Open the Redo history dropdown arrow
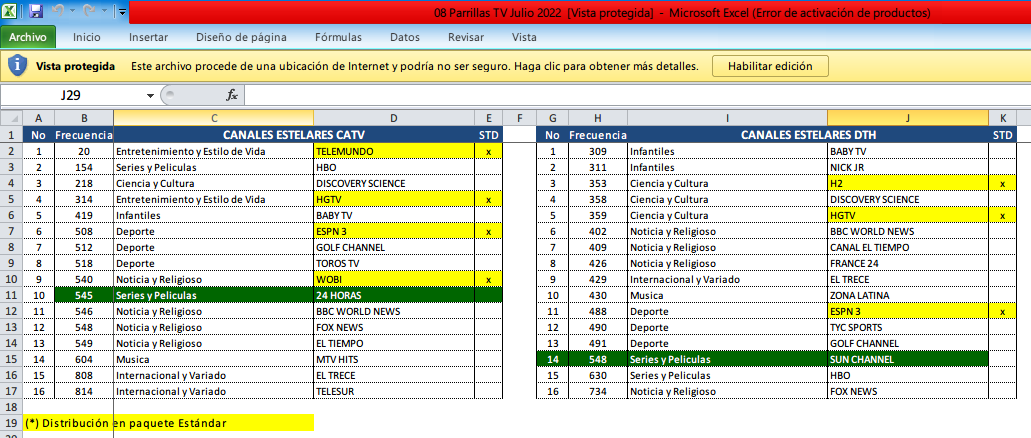The image size is (1031, 438). point(103,12)
